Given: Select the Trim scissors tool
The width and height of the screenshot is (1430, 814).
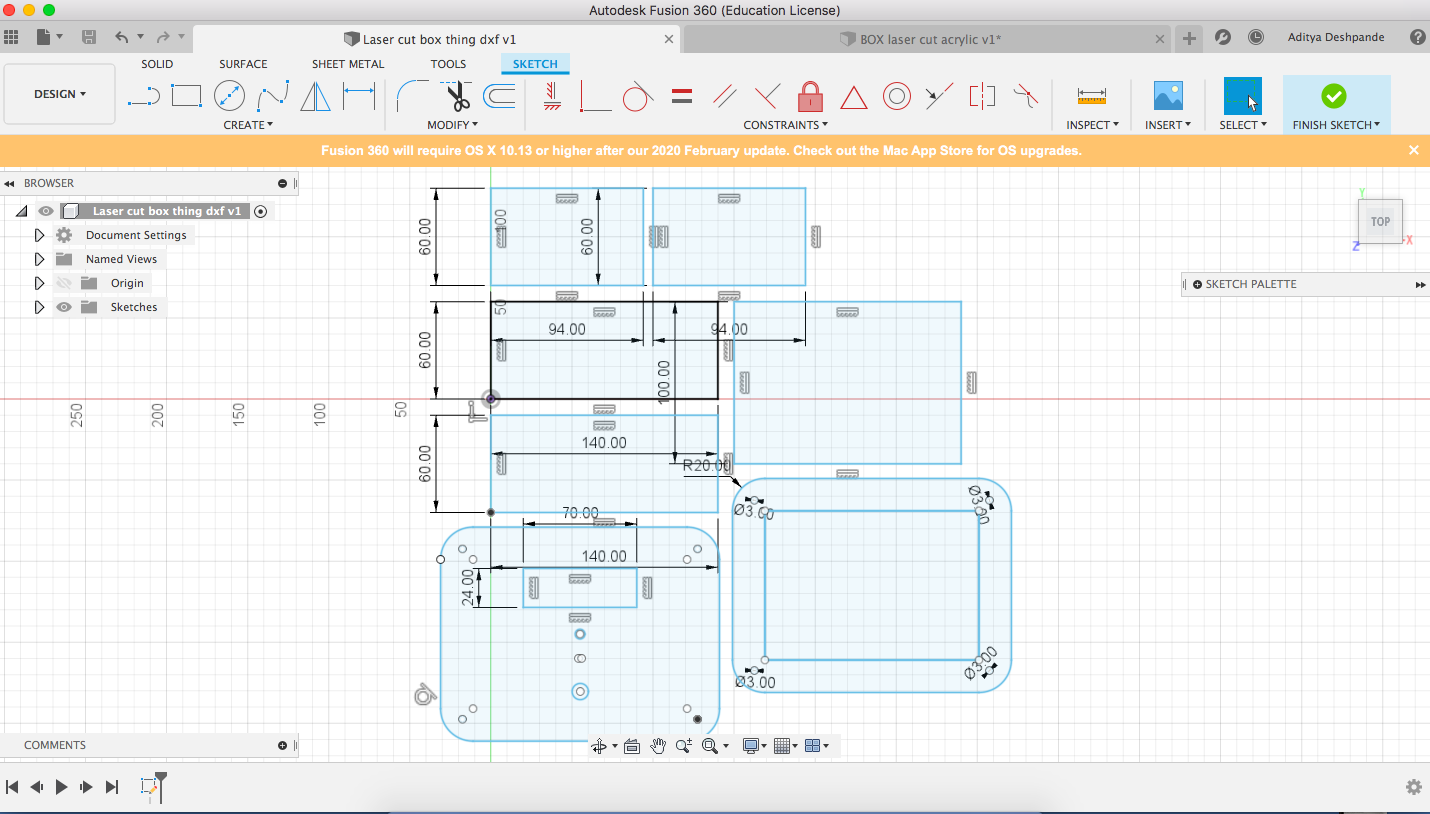Looking at the screenshot, I should (457, 96).
